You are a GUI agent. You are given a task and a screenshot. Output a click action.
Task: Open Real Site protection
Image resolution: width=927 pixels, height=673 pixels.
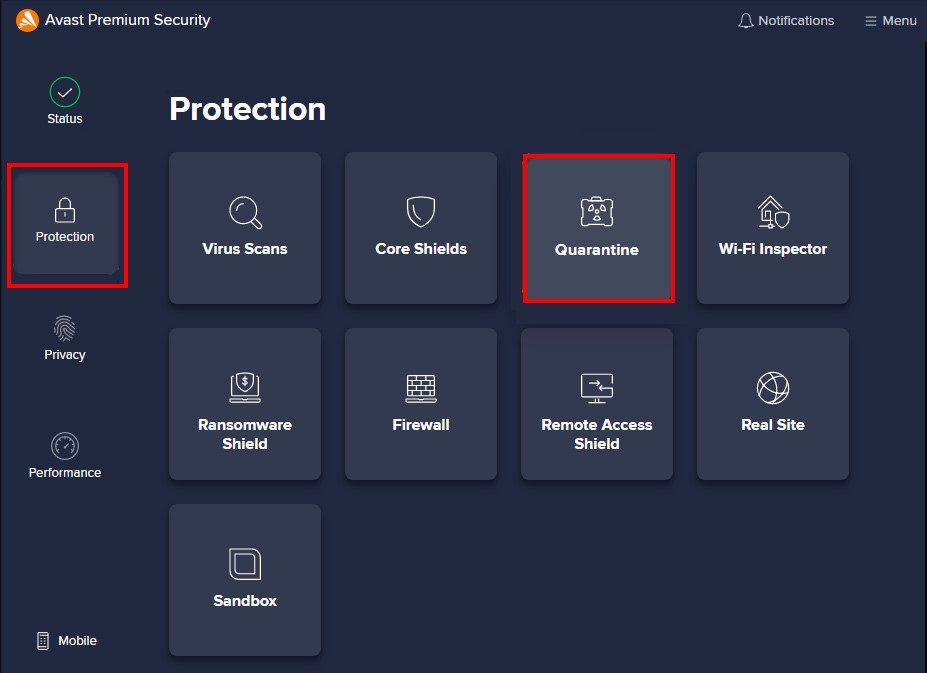pyautogui.click(x=772, y=404)
